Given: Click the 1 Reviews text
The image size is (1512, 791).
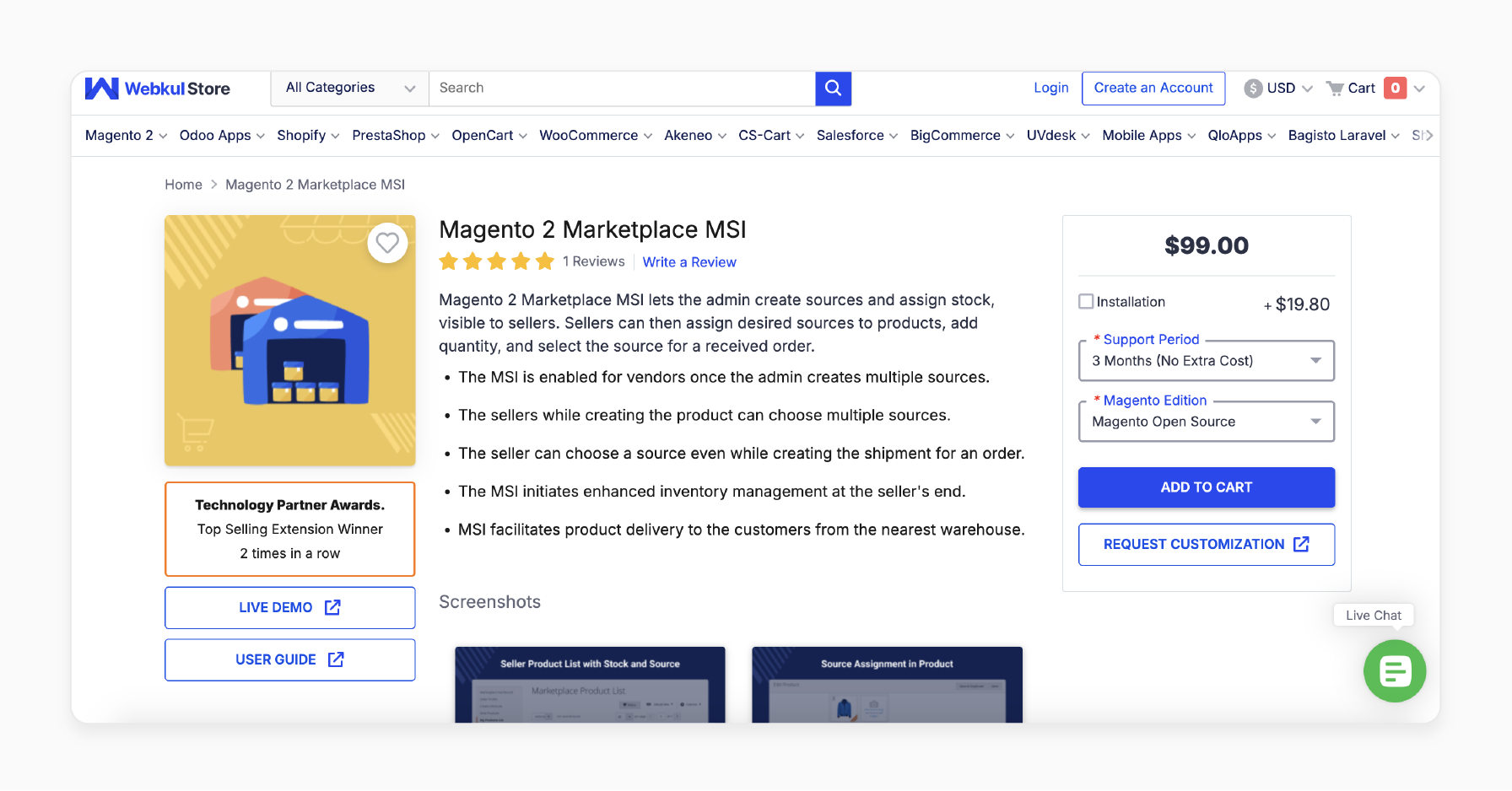Looking at the screenshot, I should coord(594,261).
